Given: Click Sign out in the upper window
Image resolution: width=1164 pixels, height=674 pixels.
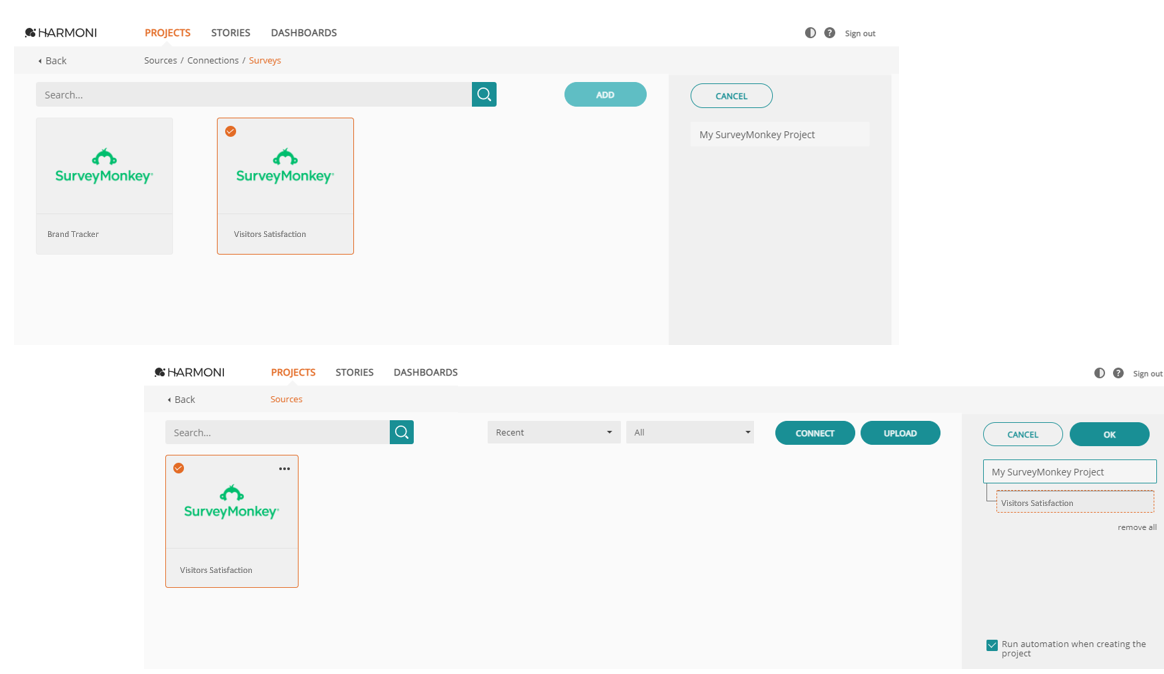Looking at the screenshot, I should 860,33.
